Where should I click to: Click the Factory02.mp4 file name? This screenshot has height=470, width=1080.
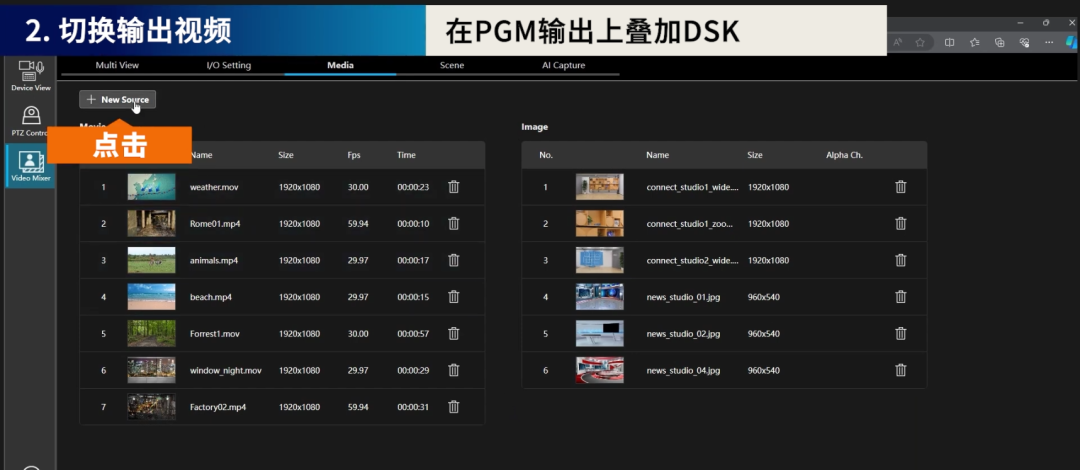pyautogui.click(x=218, y=407)
